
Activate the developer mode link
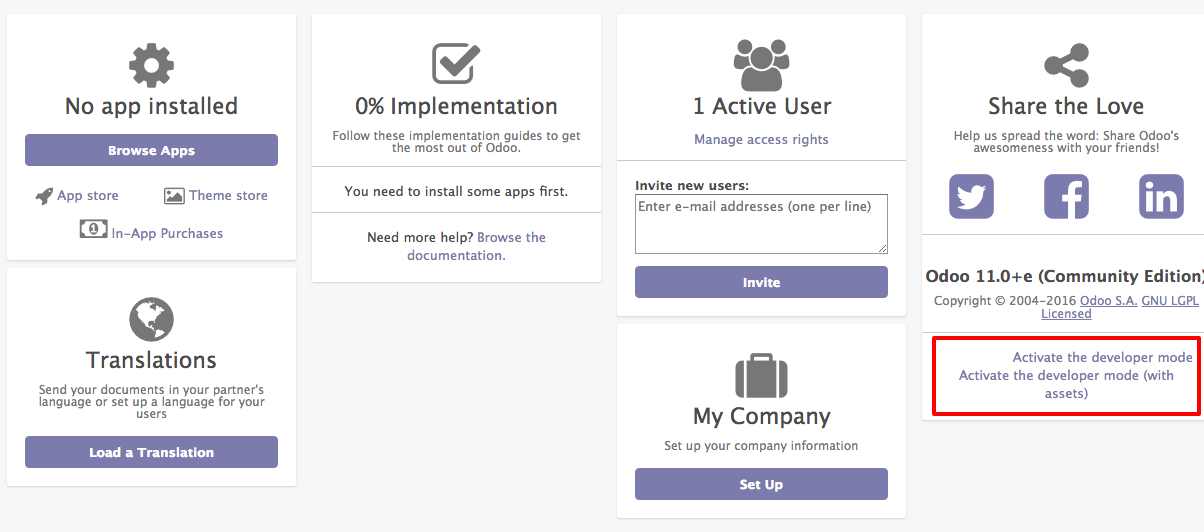click(x=1102, y=357)
